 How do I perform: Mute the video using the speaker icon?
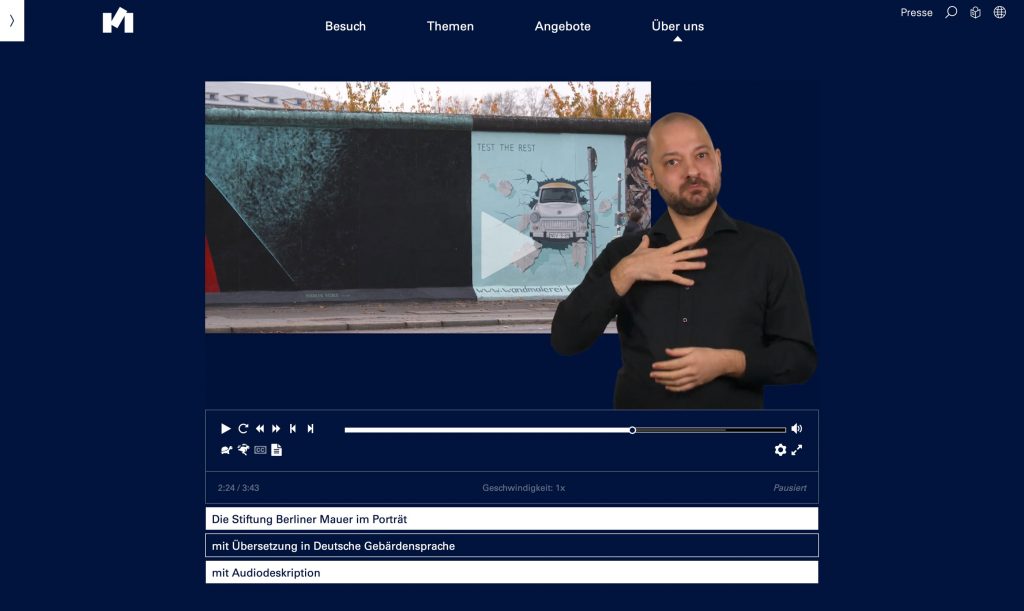tap(797, 429)
